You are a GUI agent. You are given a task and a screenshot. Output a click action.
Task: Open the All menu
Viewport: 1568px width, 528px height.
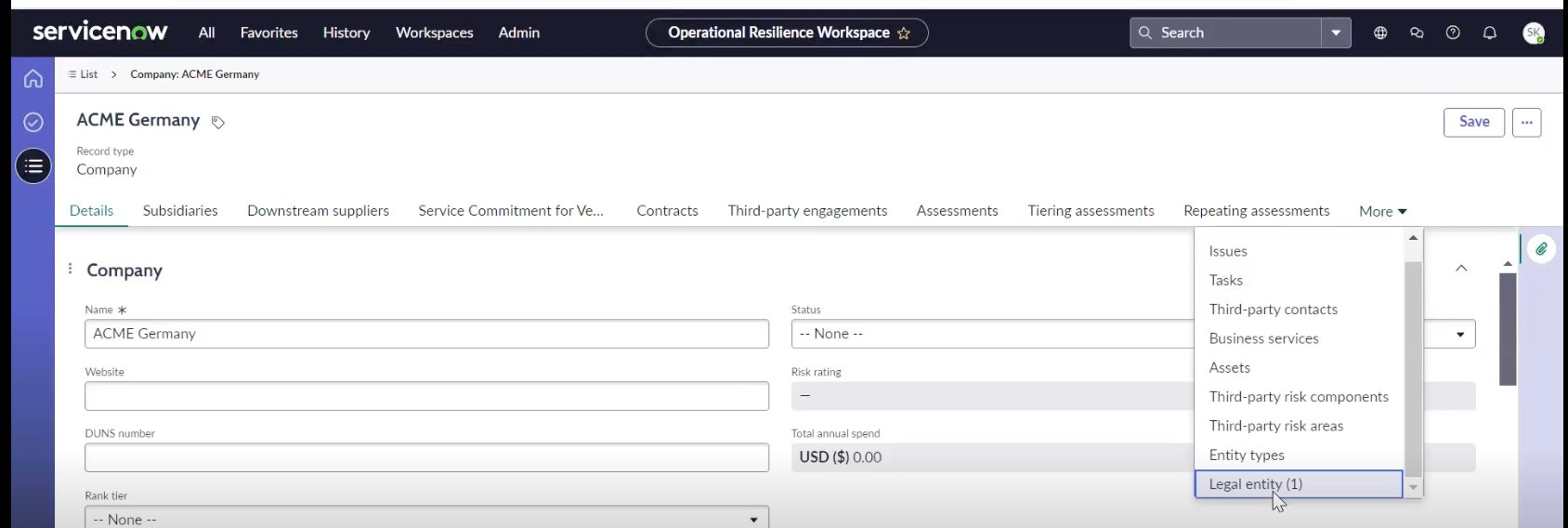(206, 33)
